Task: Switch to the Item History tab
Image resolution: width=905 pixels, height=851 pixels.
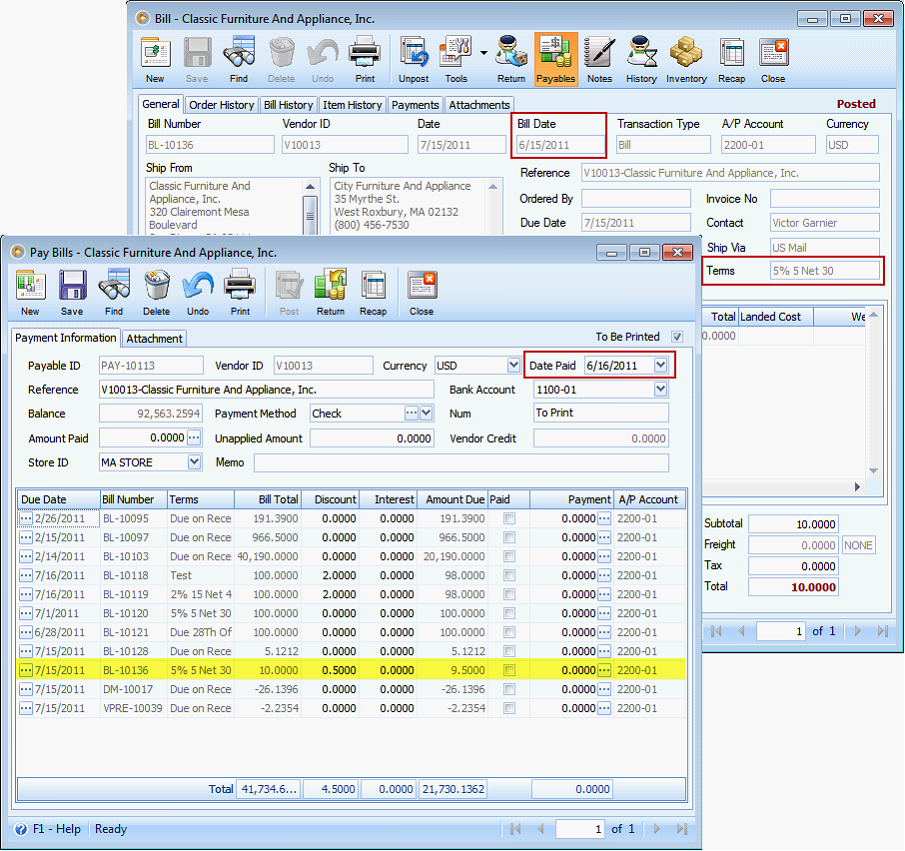Action: pos(352,104)
